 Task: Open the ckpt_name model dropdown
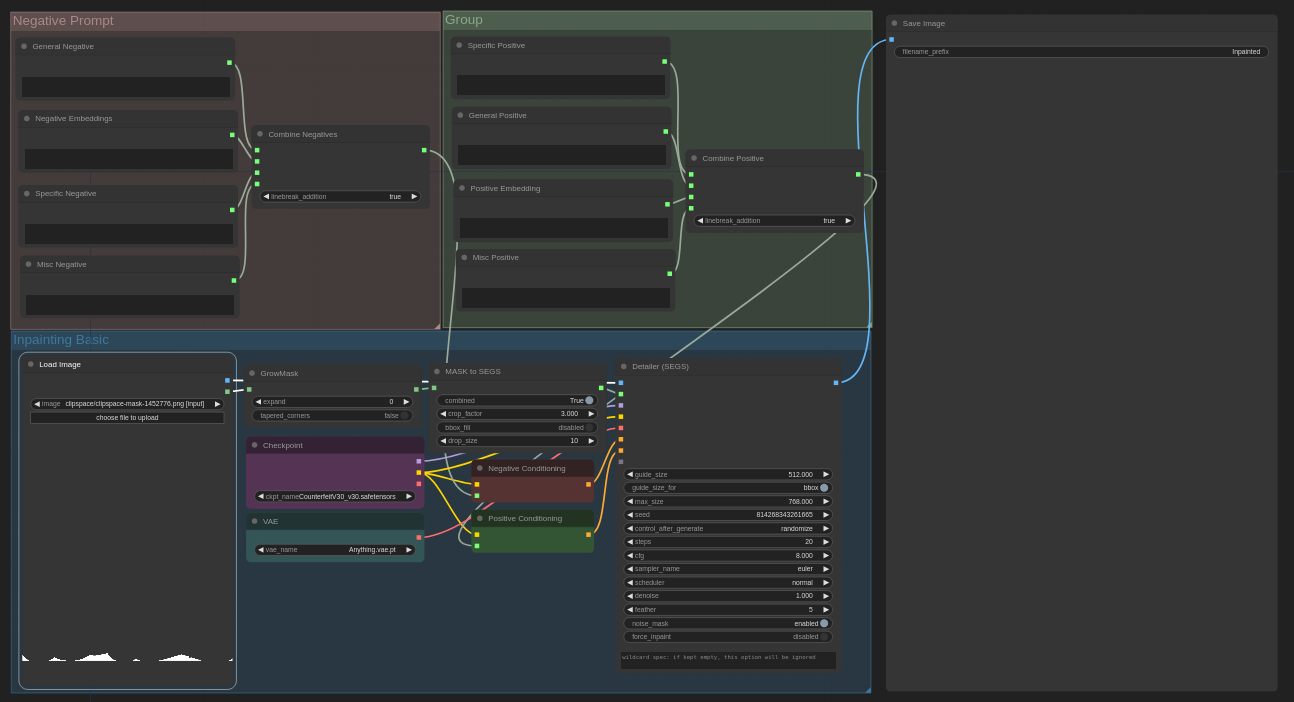[x=335, y=496]
